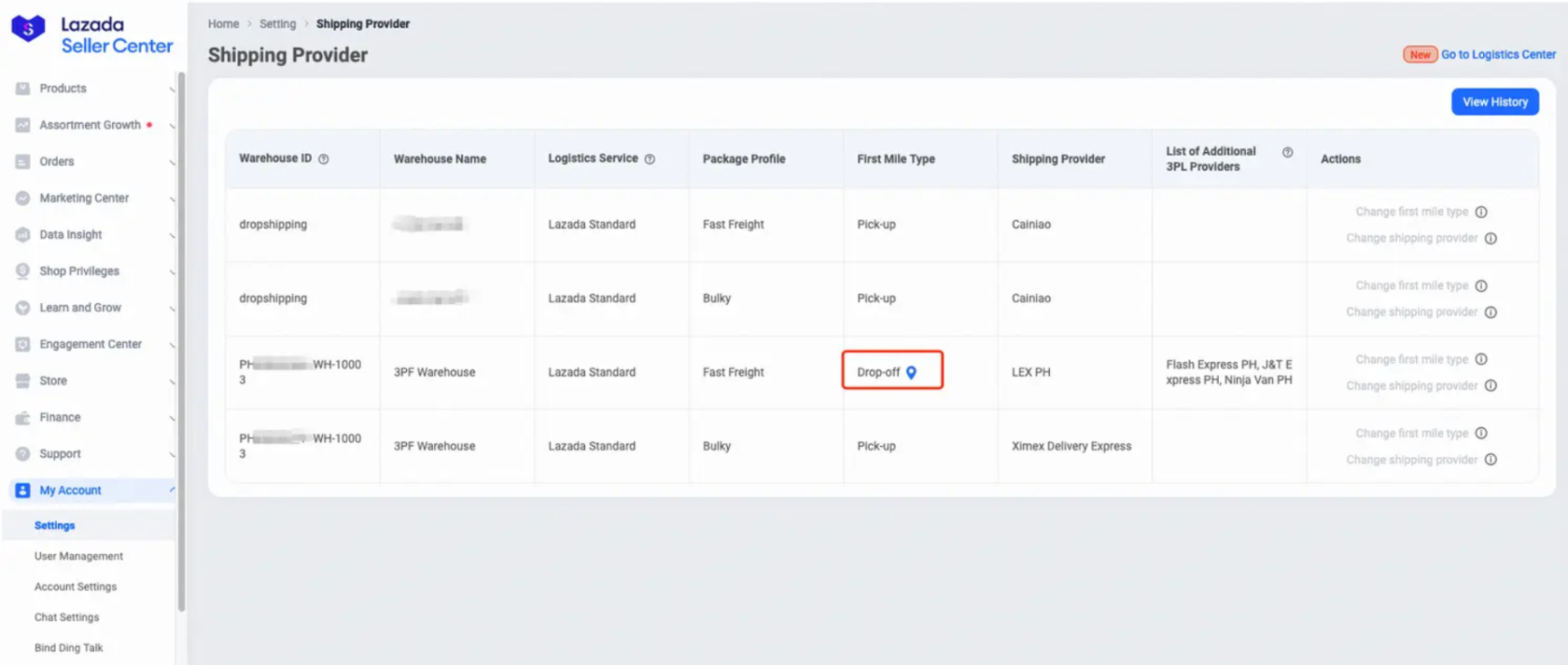This screenshot has width=1568, height=665.
Task: Expand the Learn and Grow menu chevron
Action: point(172,309)
